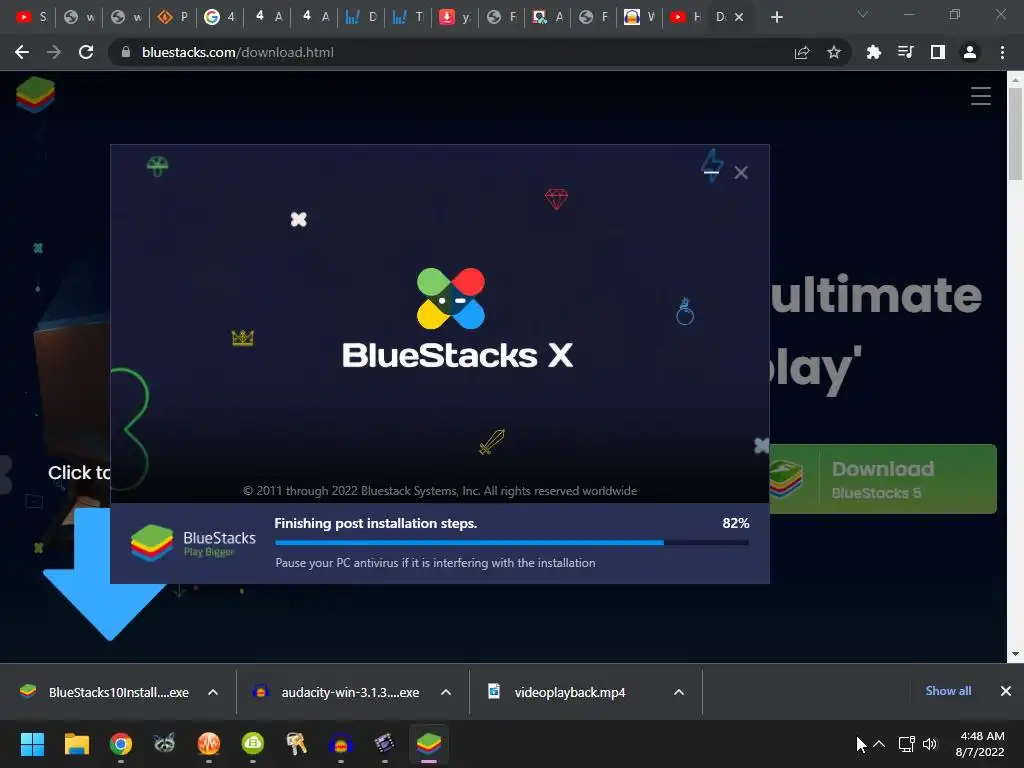Expand options for videoplayback.mp4 download
The image size is (1024, 768).
pos(679,692)
